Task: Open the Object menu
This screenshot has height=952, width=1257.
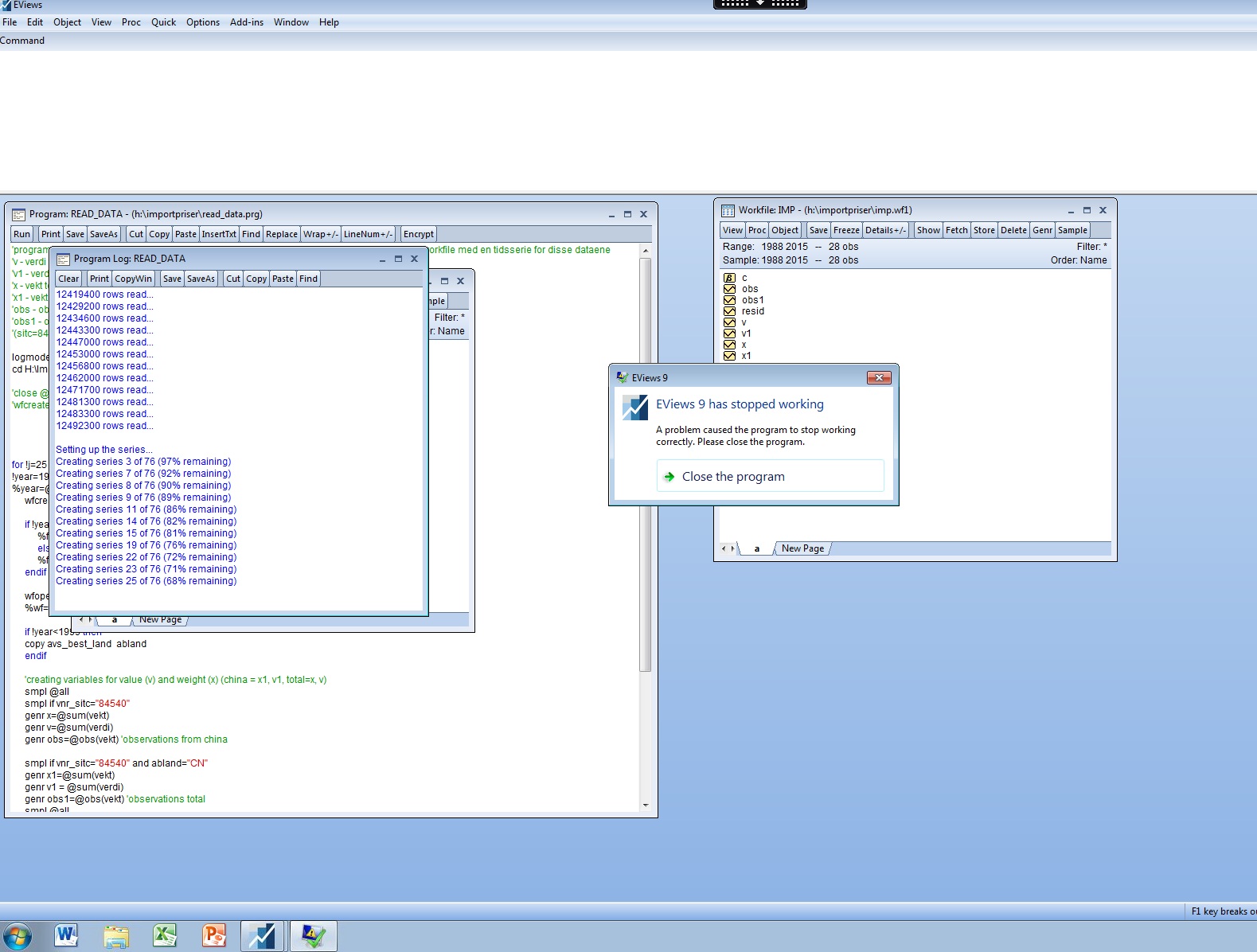Action: click(67, 22)
